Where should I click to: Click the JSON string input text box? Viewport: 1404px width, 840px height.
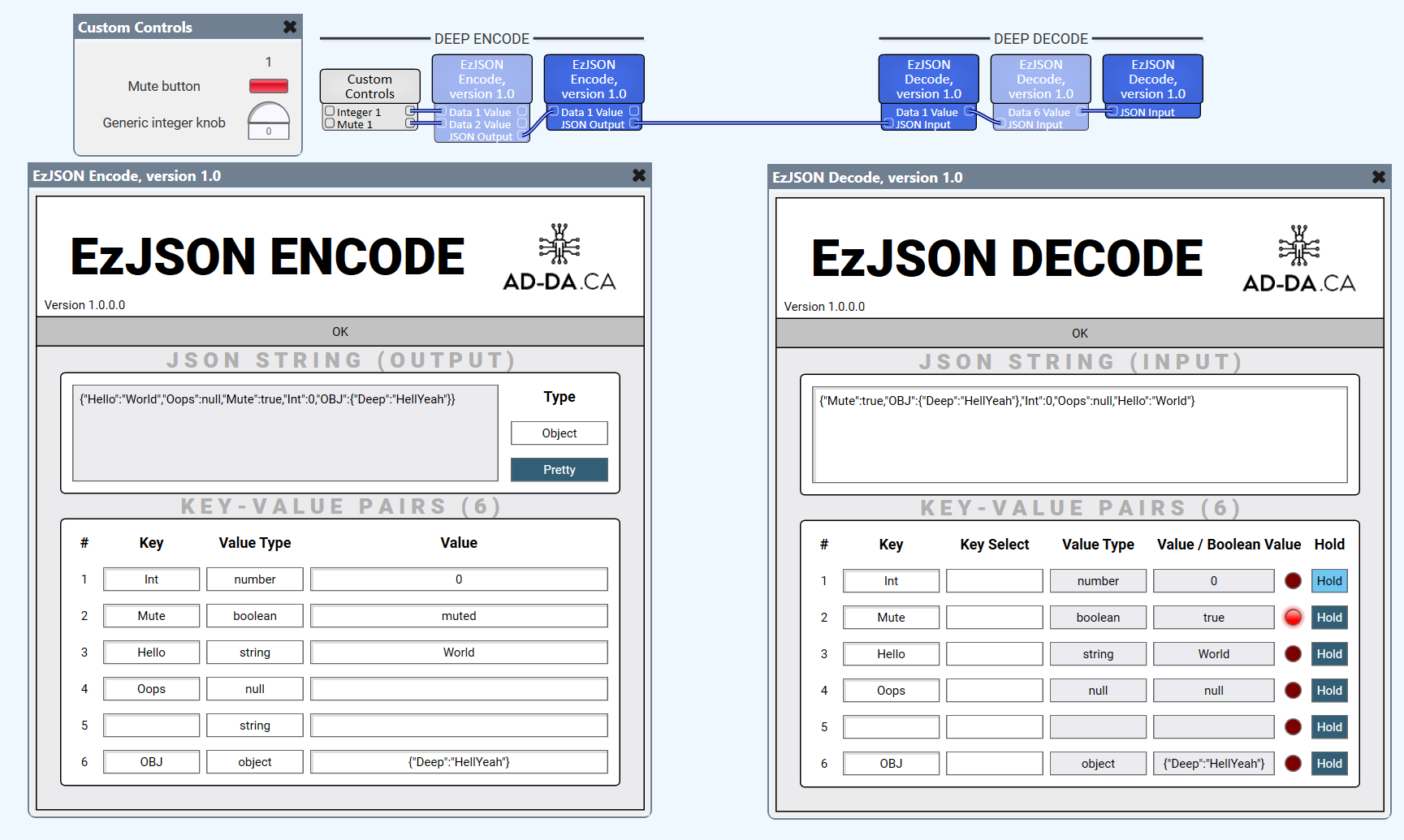[x=1079, y=435]
